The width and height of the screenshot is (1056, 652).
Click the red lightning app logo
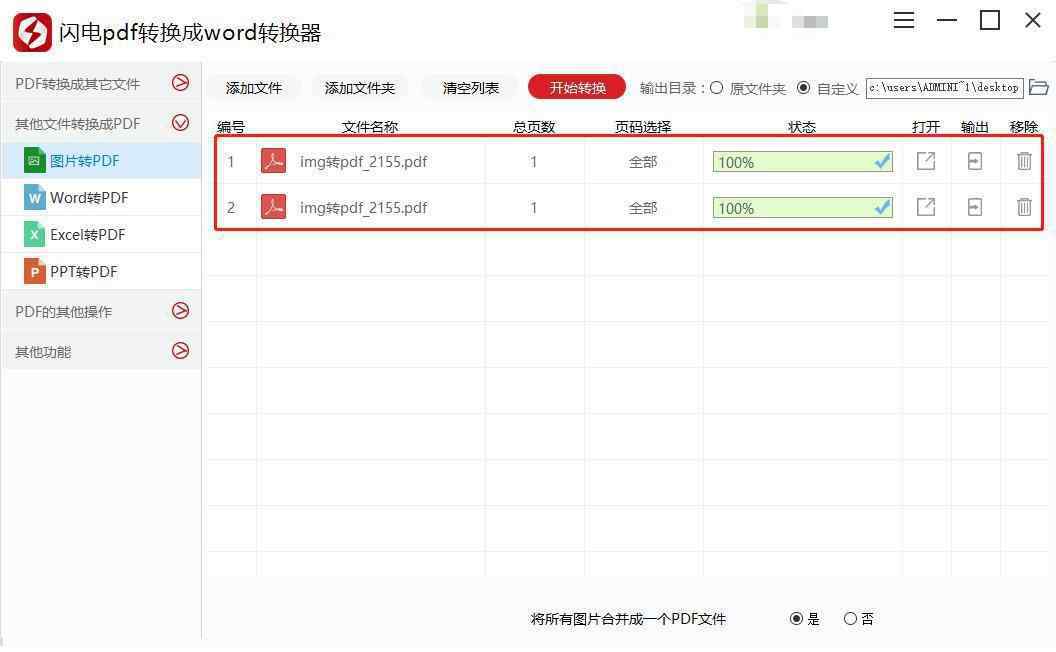32,32
